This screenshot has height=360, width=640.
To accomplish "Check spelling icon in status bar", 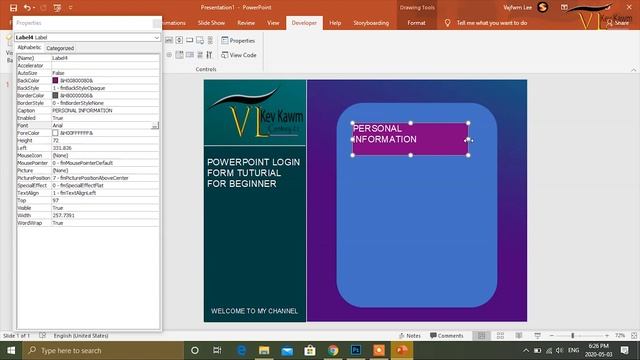I will tap(42, 336).
